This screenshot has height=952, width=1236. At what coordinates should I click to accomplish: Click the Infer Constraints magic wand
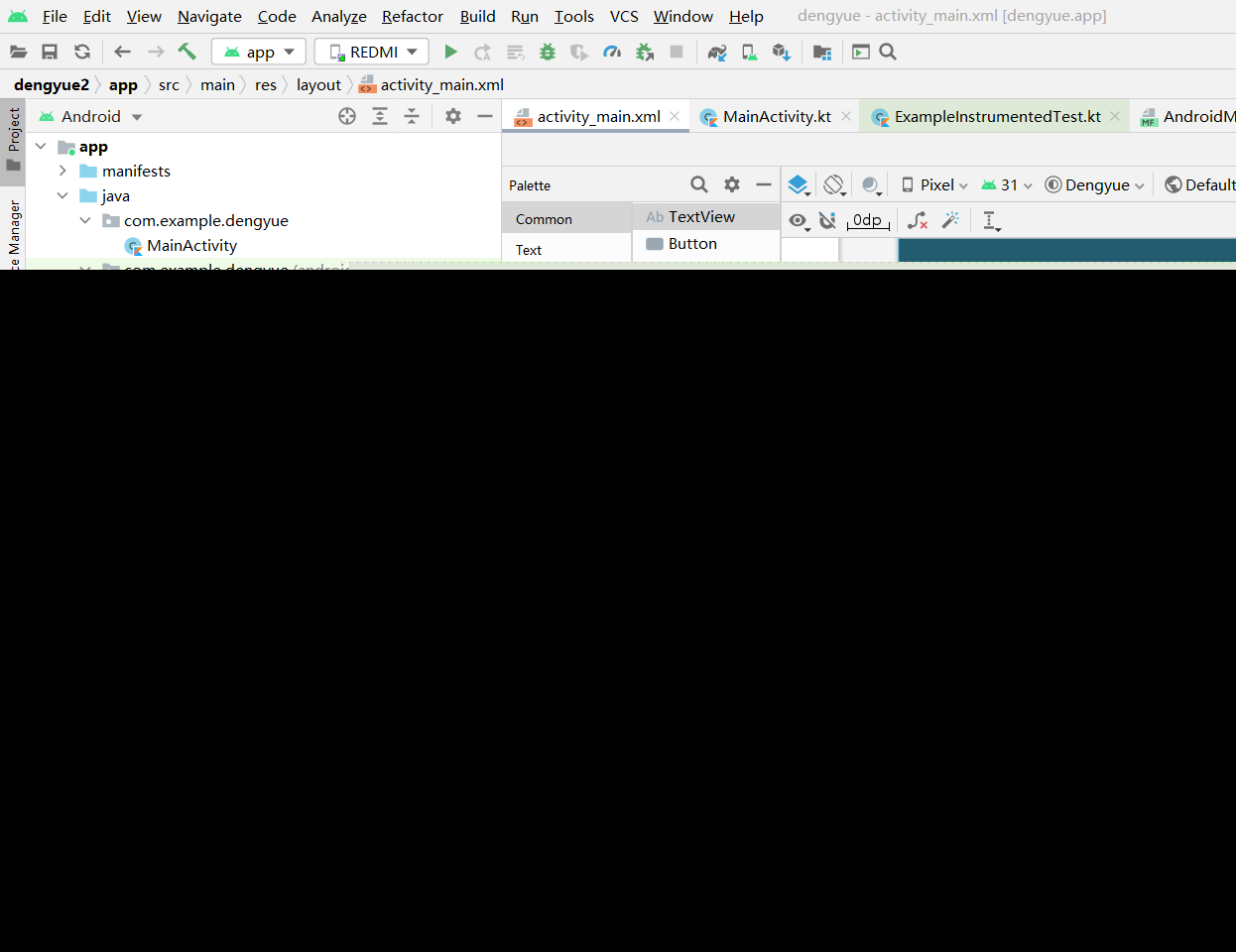[950, 220]
